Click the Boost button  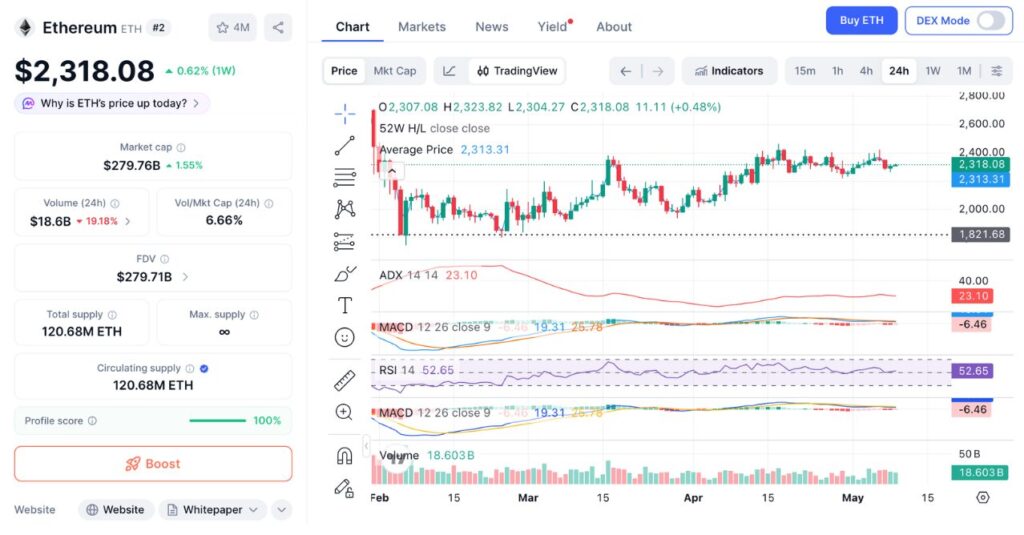[153, 464]
